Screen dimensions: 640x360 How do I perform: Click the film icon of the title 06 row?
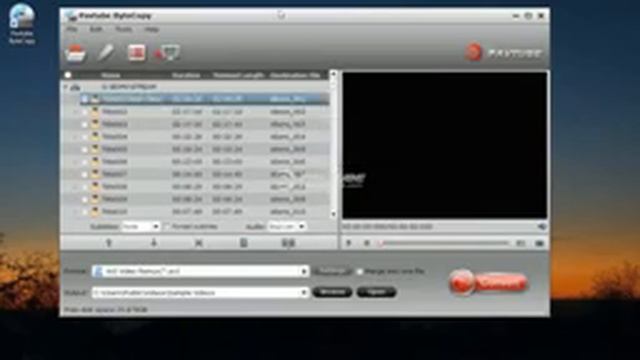[x=95, y=162]
